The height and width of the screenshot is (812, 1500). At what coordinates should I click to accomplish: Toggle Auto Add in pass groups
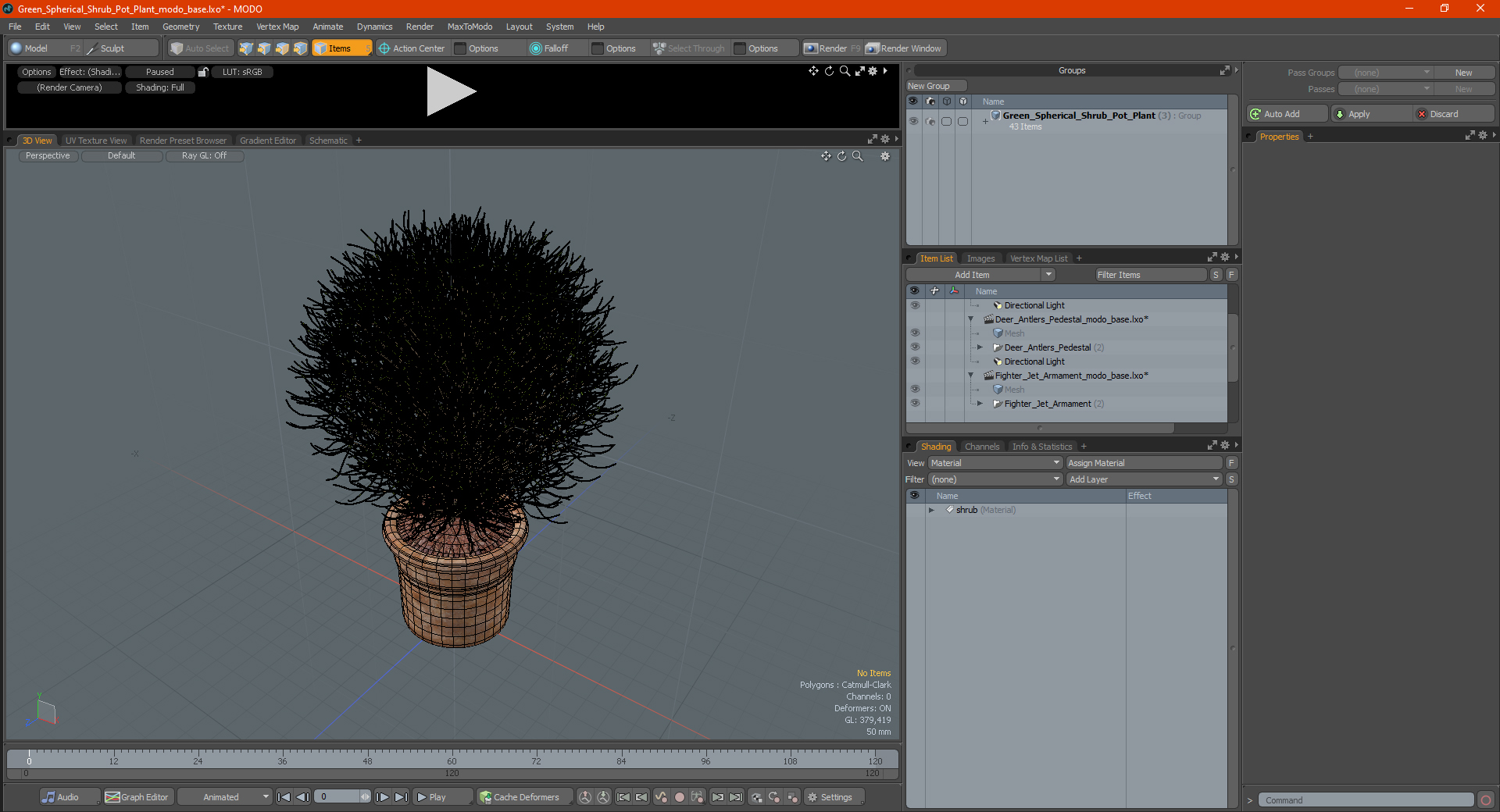(x=1287, y=114)
